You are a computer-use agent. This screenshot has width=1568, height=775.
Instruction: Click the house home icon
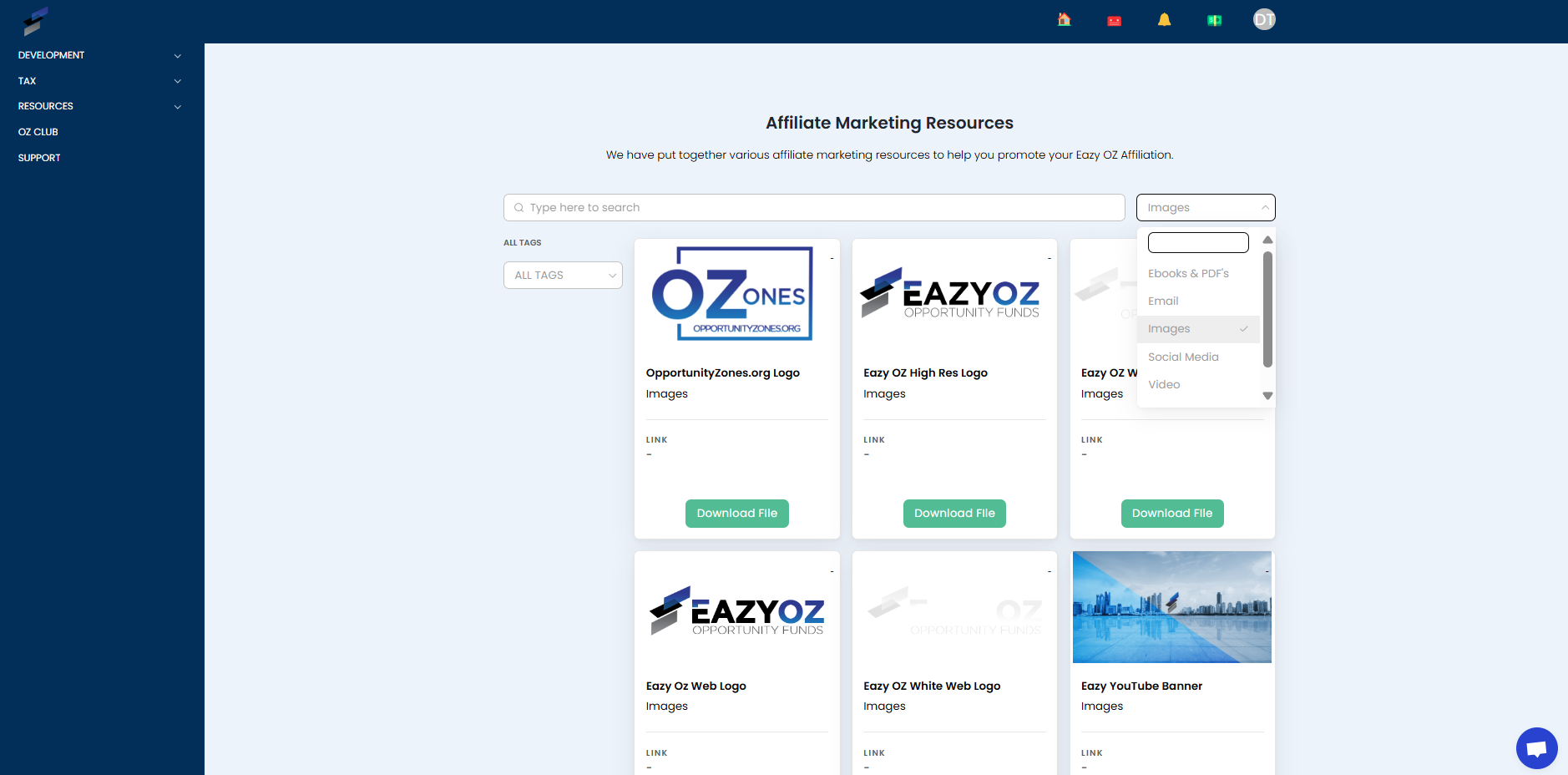click(x=1064, y=19)
